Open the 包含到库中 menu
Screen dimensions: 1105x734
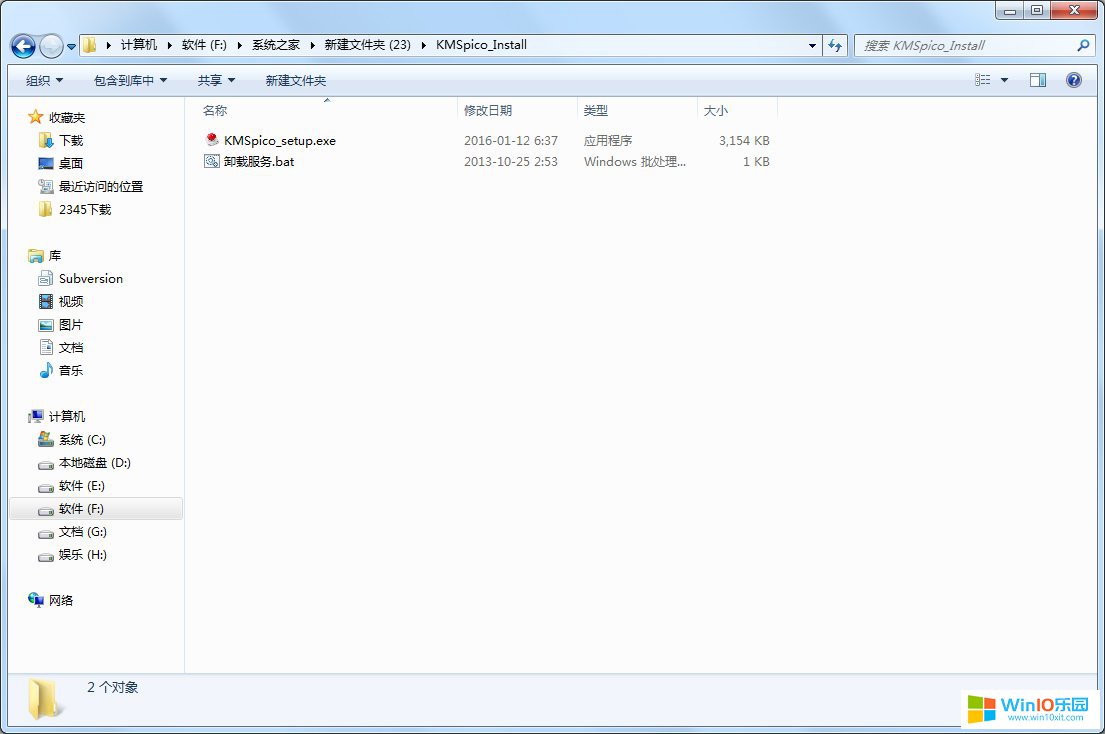[x=130, y=80]
